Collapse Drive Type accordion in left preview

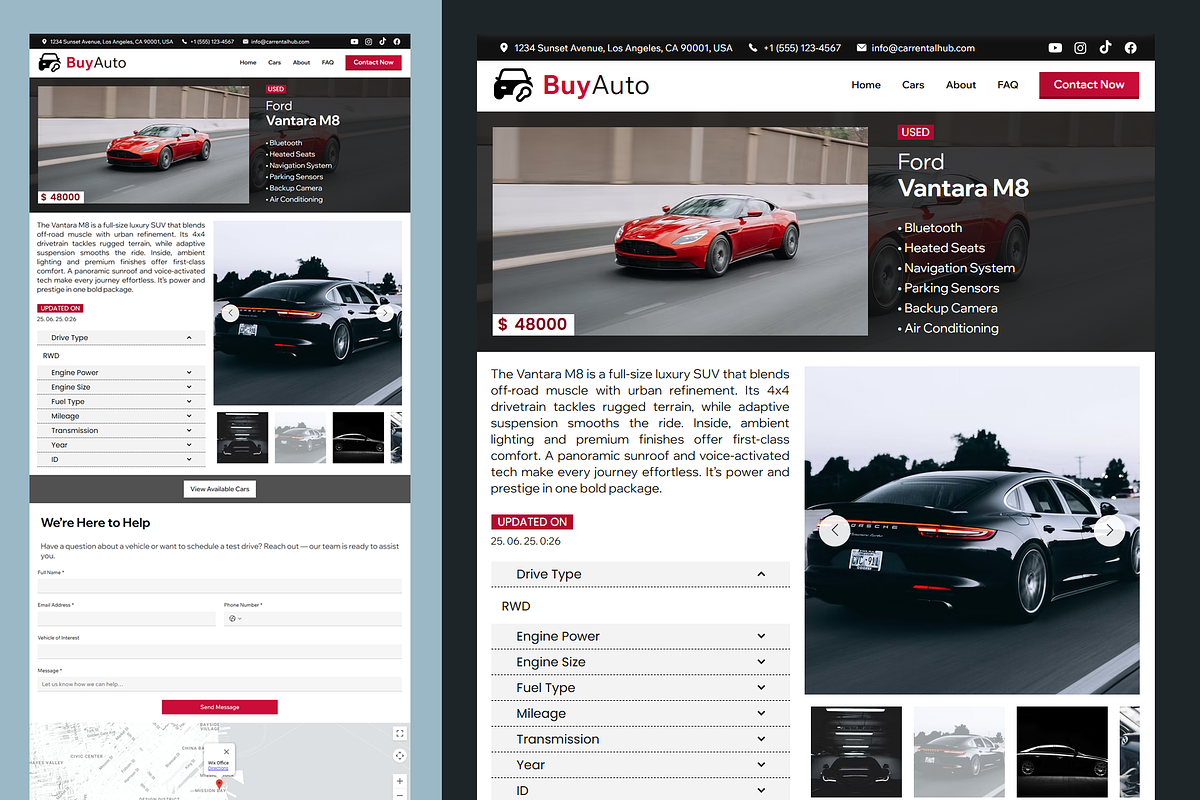click(121, 338)
